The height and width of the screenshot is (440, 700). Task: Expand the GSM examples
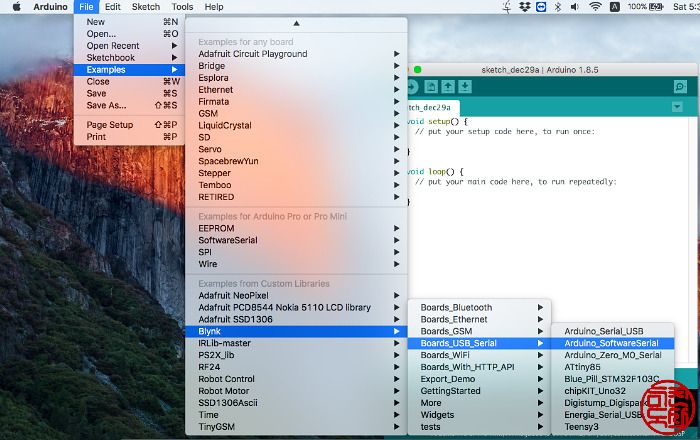point(296,113)
